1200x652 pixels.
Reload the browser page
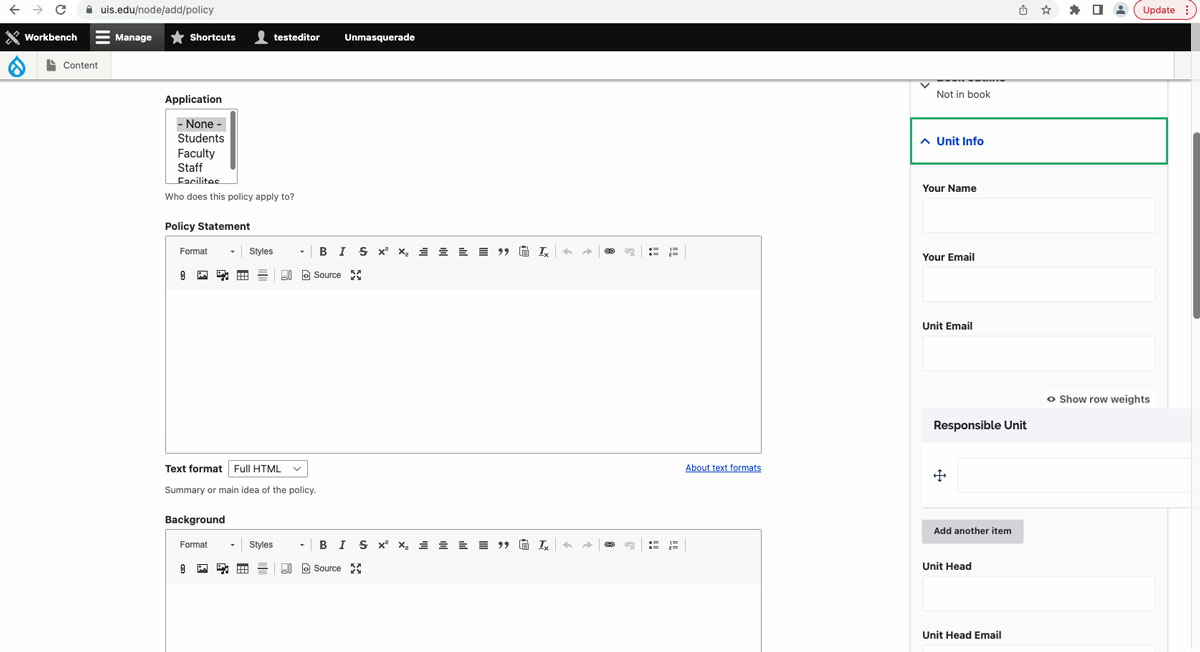[x=61, y=10]
